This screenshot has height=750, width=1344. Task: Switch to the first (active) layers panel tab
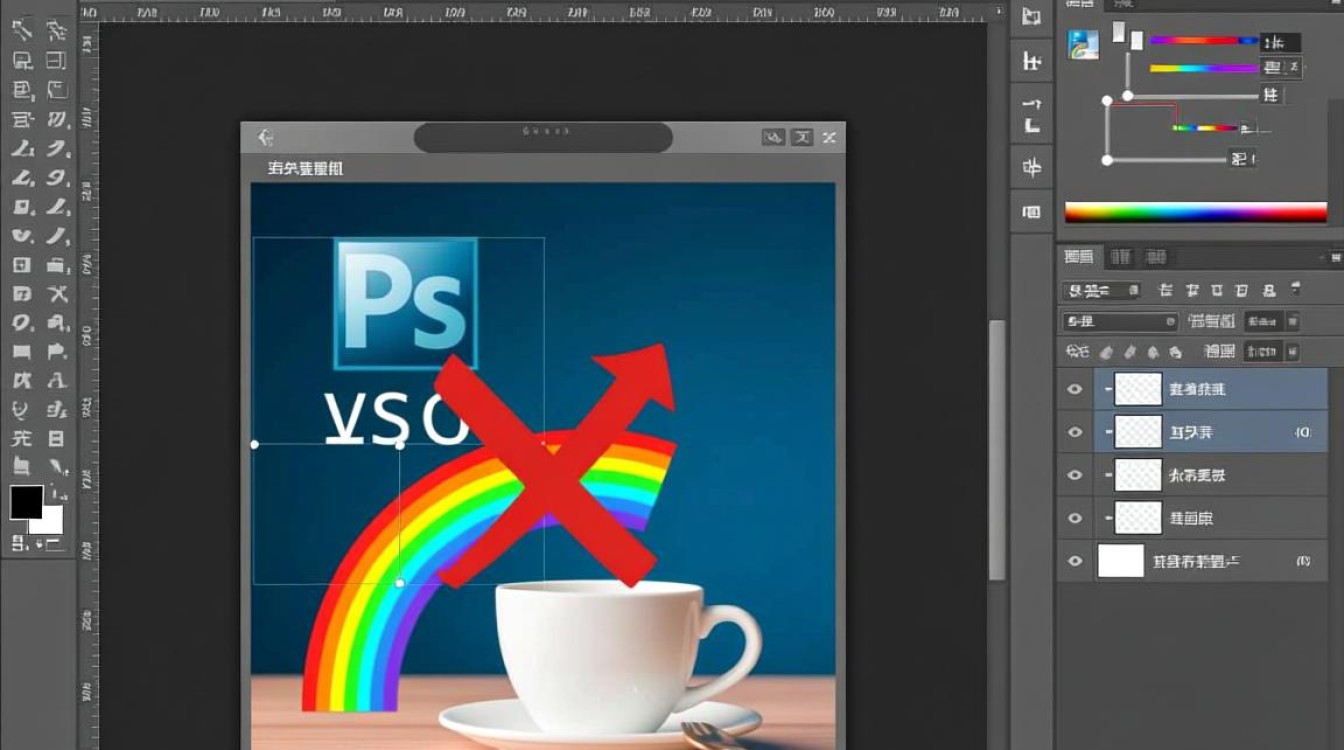pos(1079,257)
